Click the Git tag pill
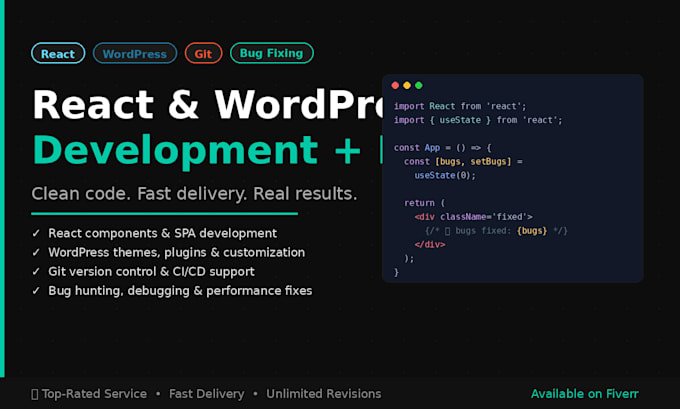 (x=203, y=53)
